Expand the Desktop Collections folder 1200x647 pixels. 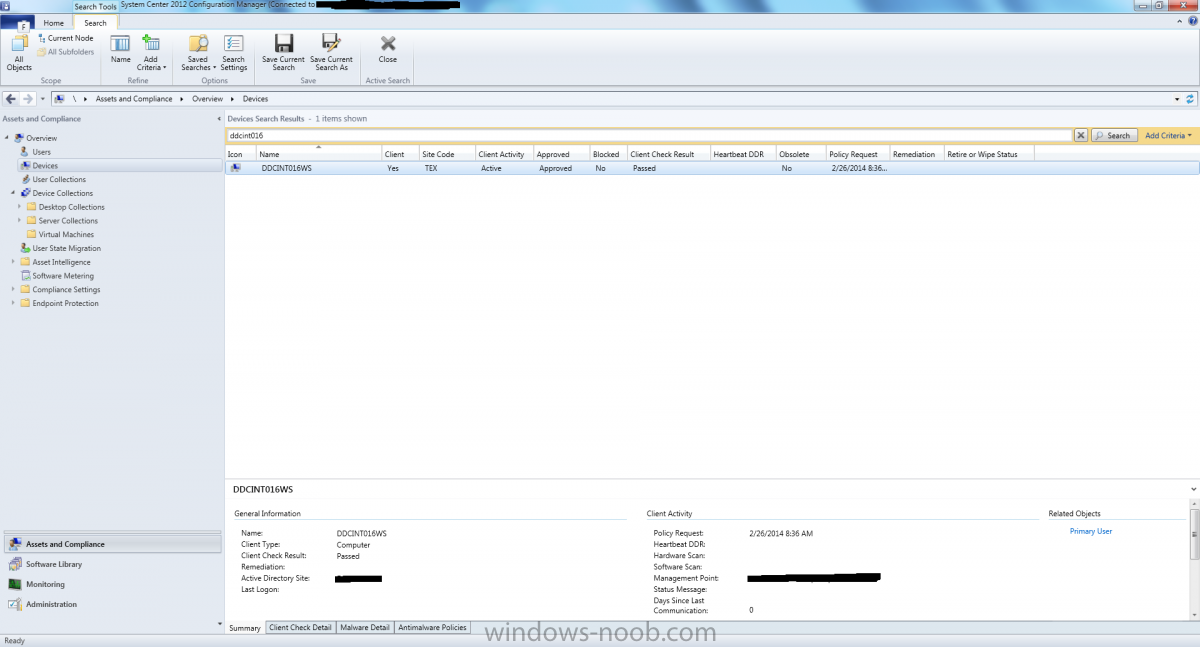[19, 207]
